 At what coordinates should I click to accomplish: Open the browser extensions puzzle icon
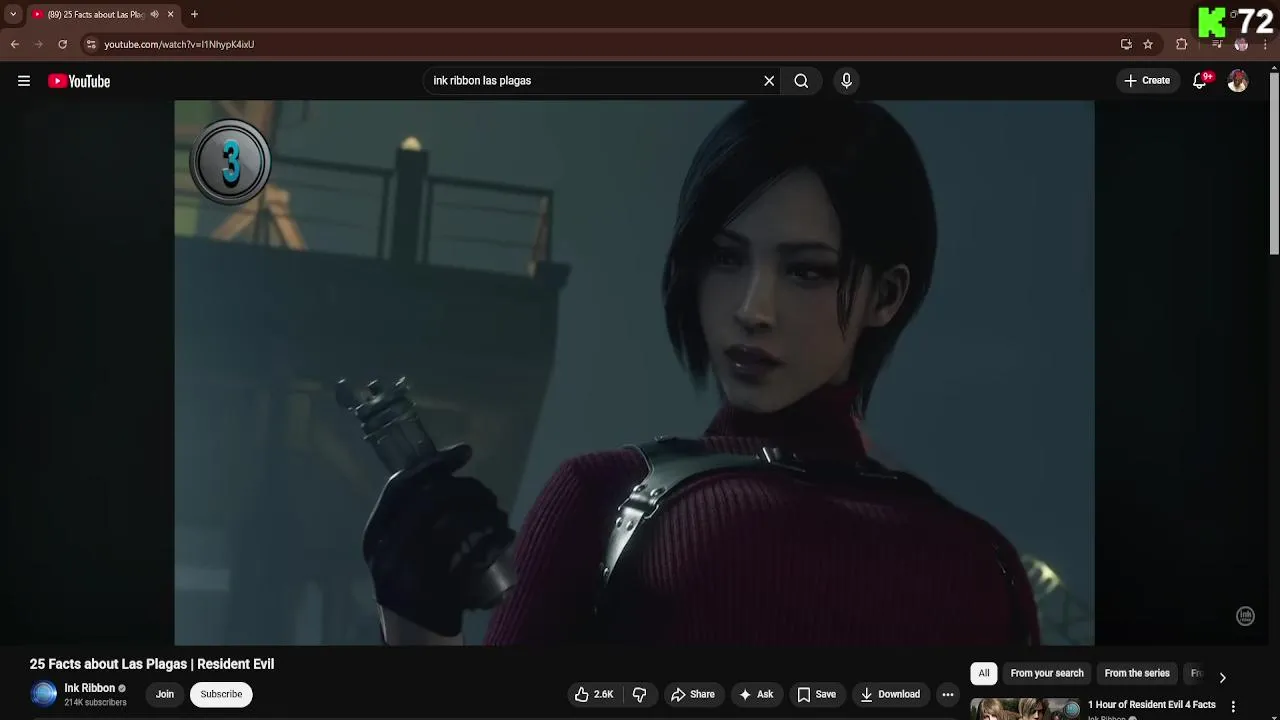(x=1182, y=44)
